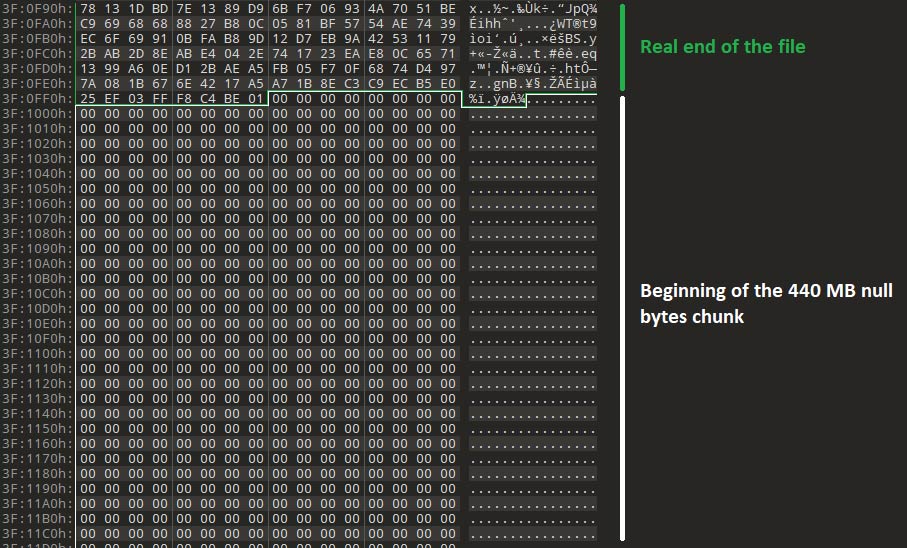
Task: Click the green vertical marker bar
Action: coord(623,46)
